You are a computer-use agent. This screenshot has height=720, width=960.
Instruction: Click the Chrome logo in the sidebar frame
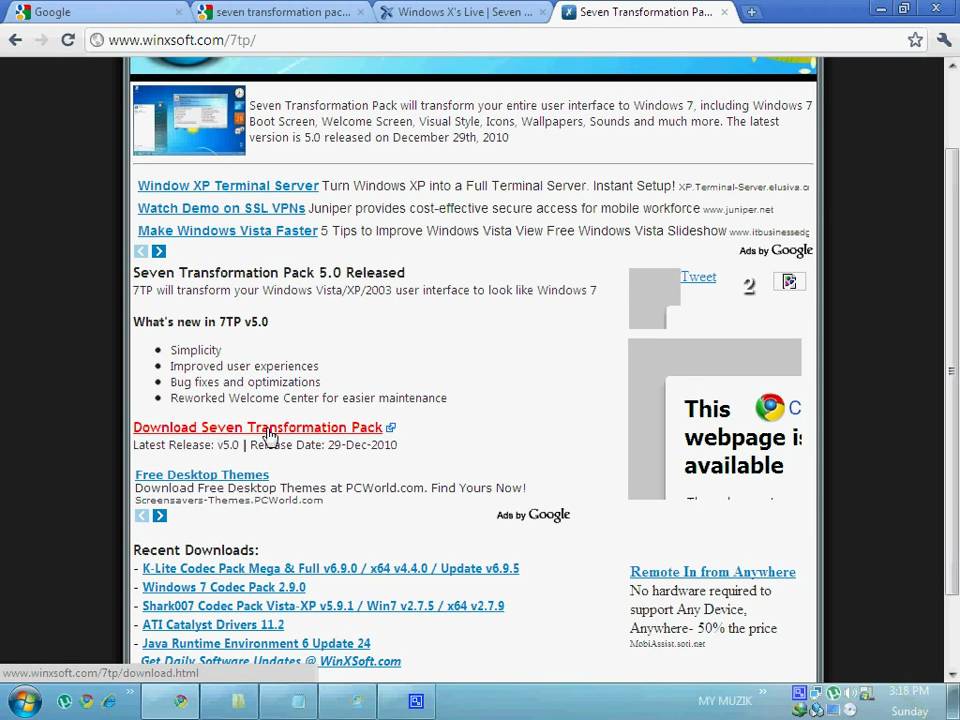pos(770,408)
